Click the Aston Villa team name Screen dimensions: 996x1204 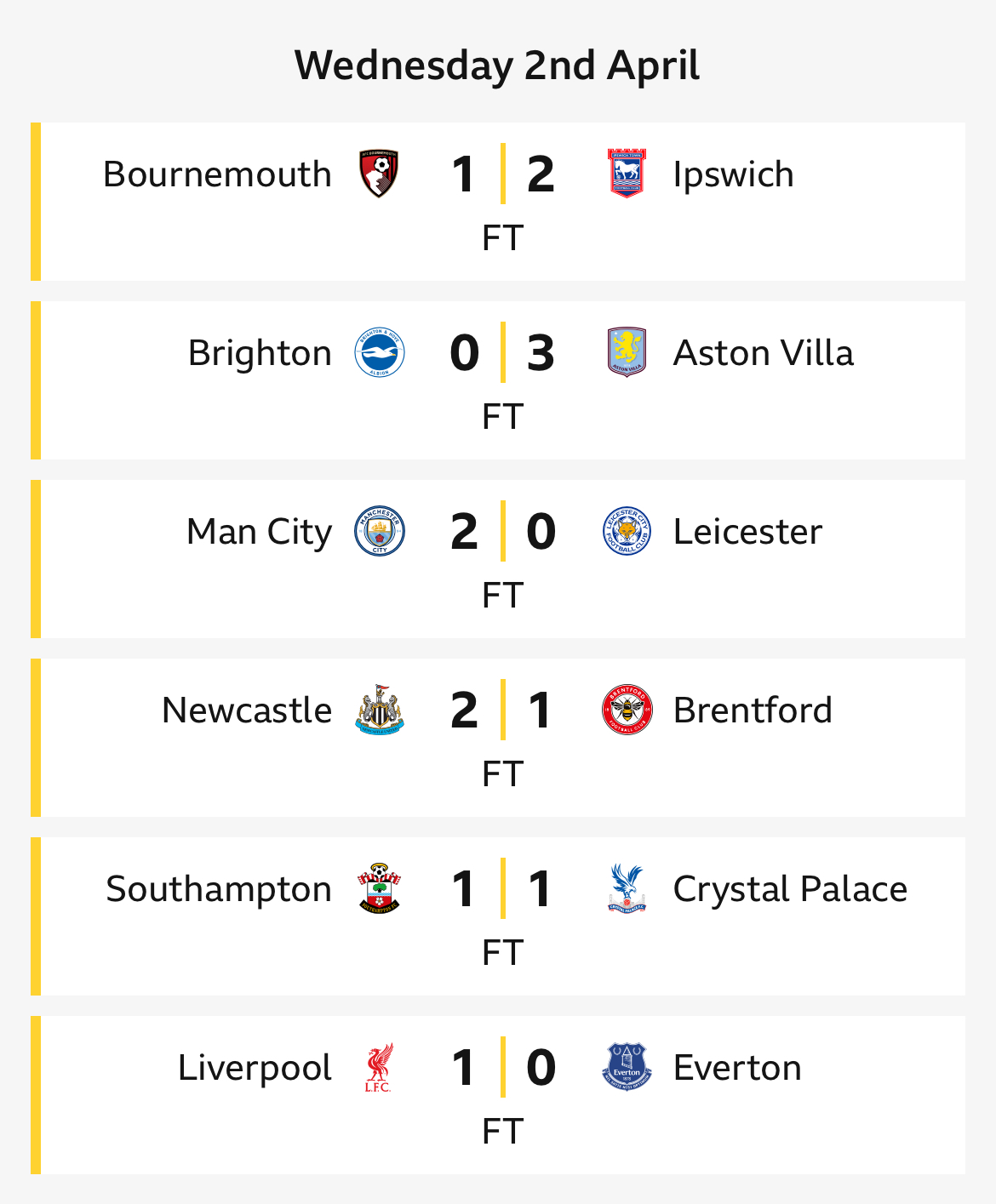coord(764,353)
